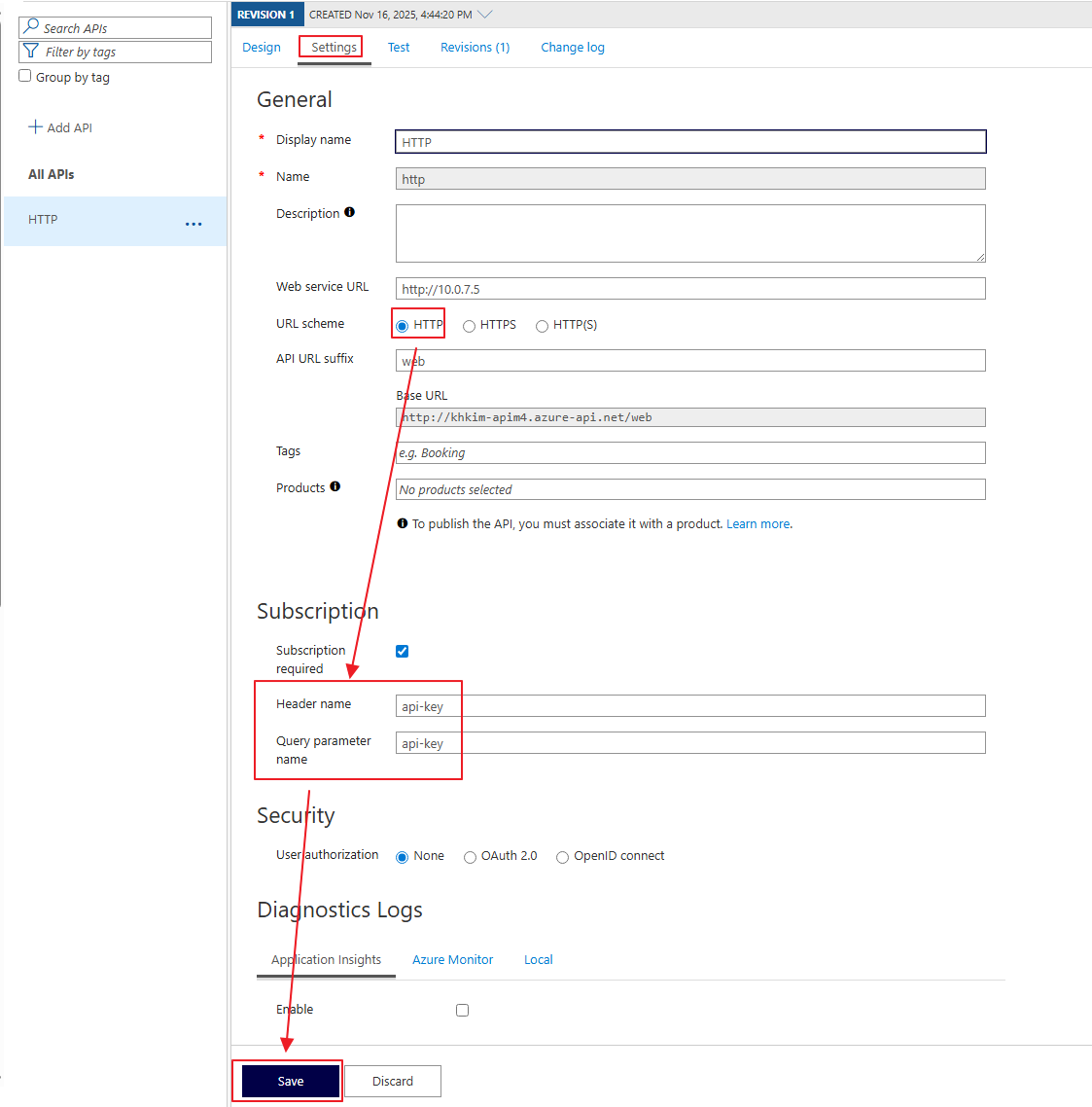Click the Search APIs magnifier icon

tap(31, 27)
